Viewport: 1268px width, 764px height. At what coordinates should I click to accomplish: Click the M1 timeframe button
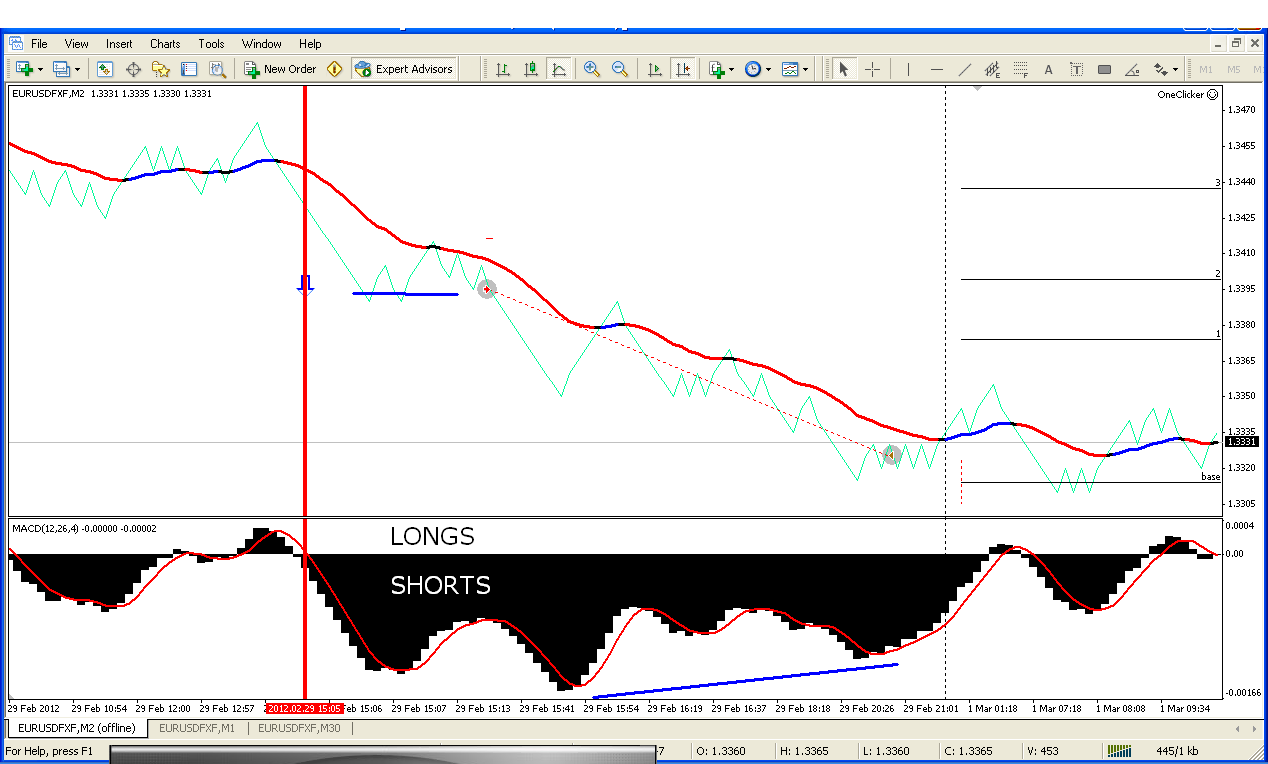pyautogui.click(x=1206, y=69)
